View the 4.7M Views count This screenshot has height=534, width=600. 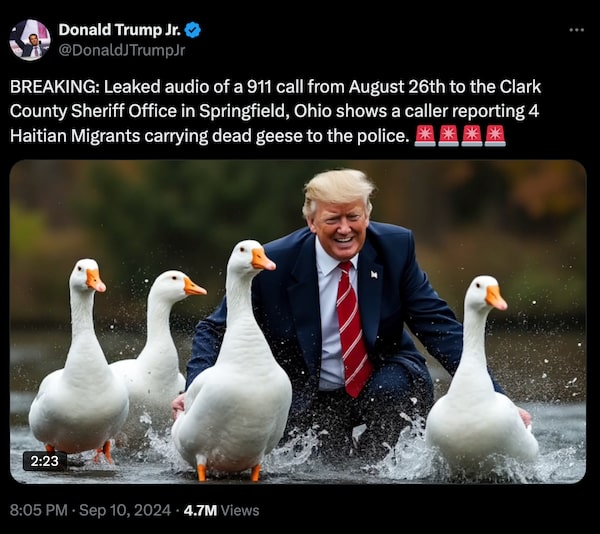[222, 510]
